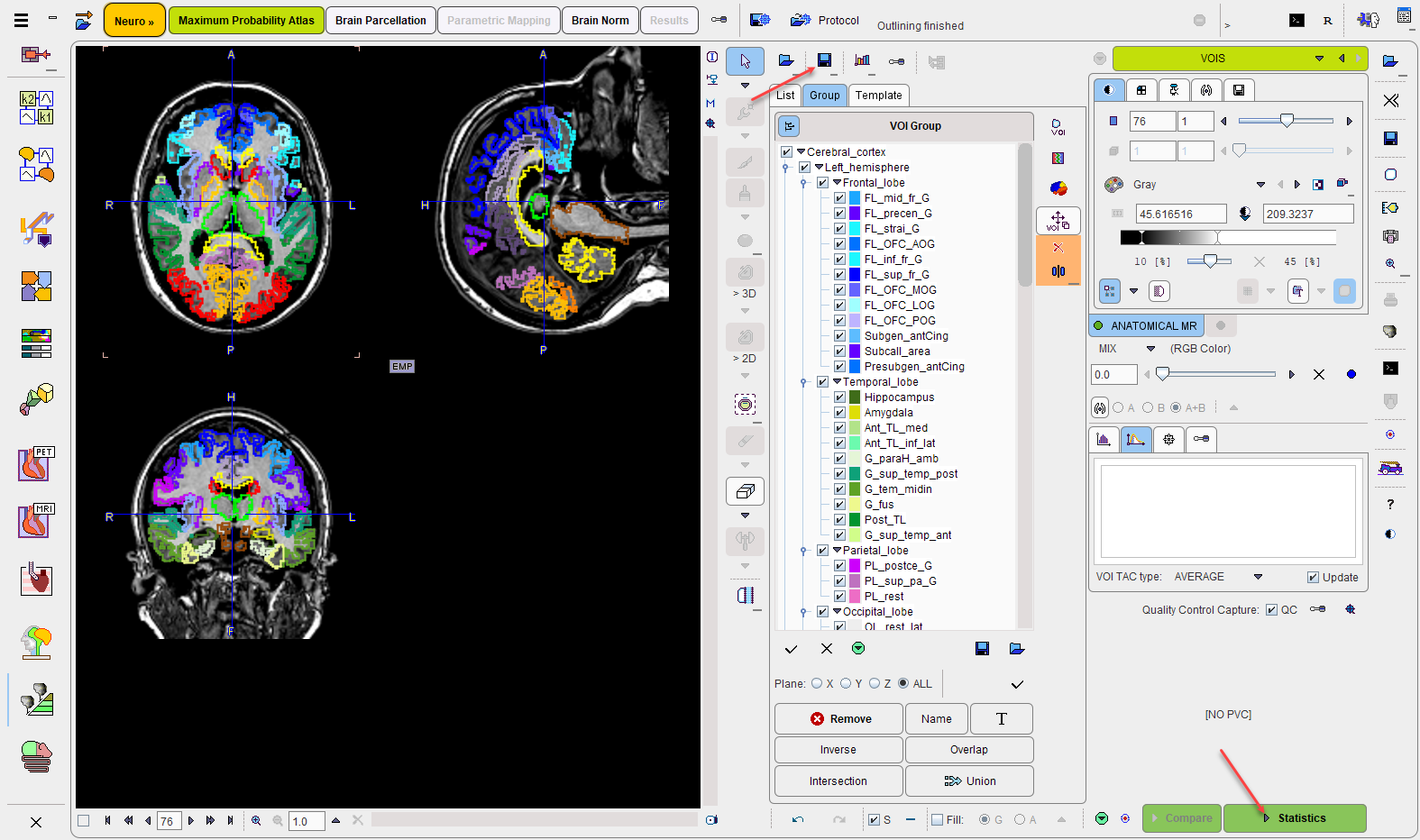Click the zoom in magnifier icon
Screen dimensions: 1420x840
[256, 820]
